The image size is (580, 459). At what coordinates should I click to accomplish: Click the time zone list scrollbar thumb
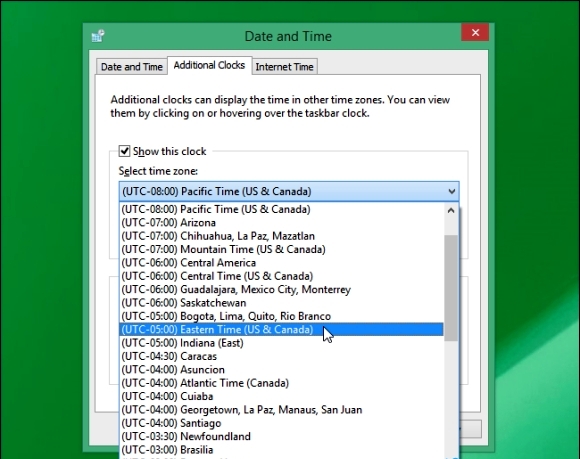451,288
